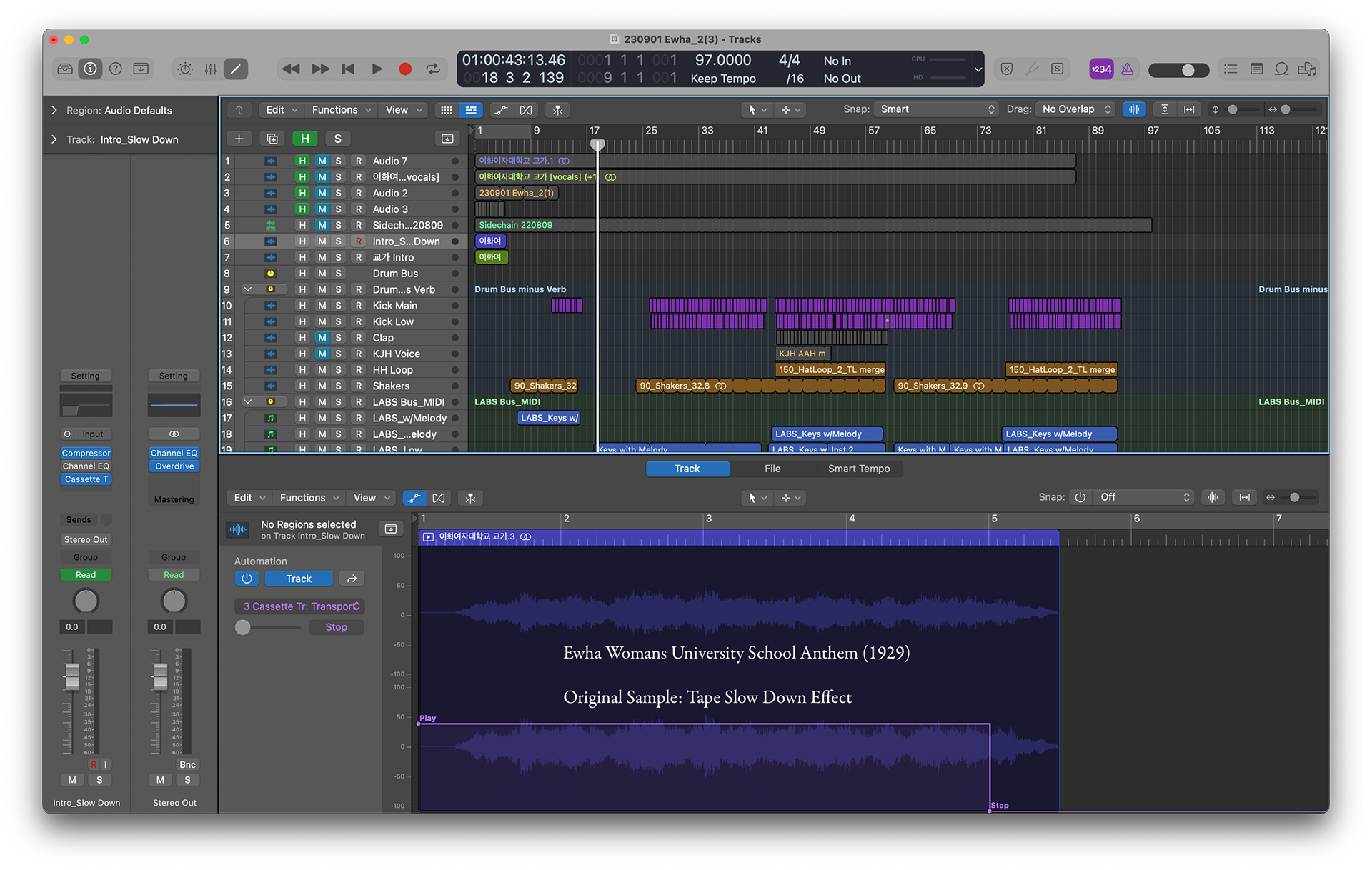Expand the Region: Audio Defaults disclosure

54,111
